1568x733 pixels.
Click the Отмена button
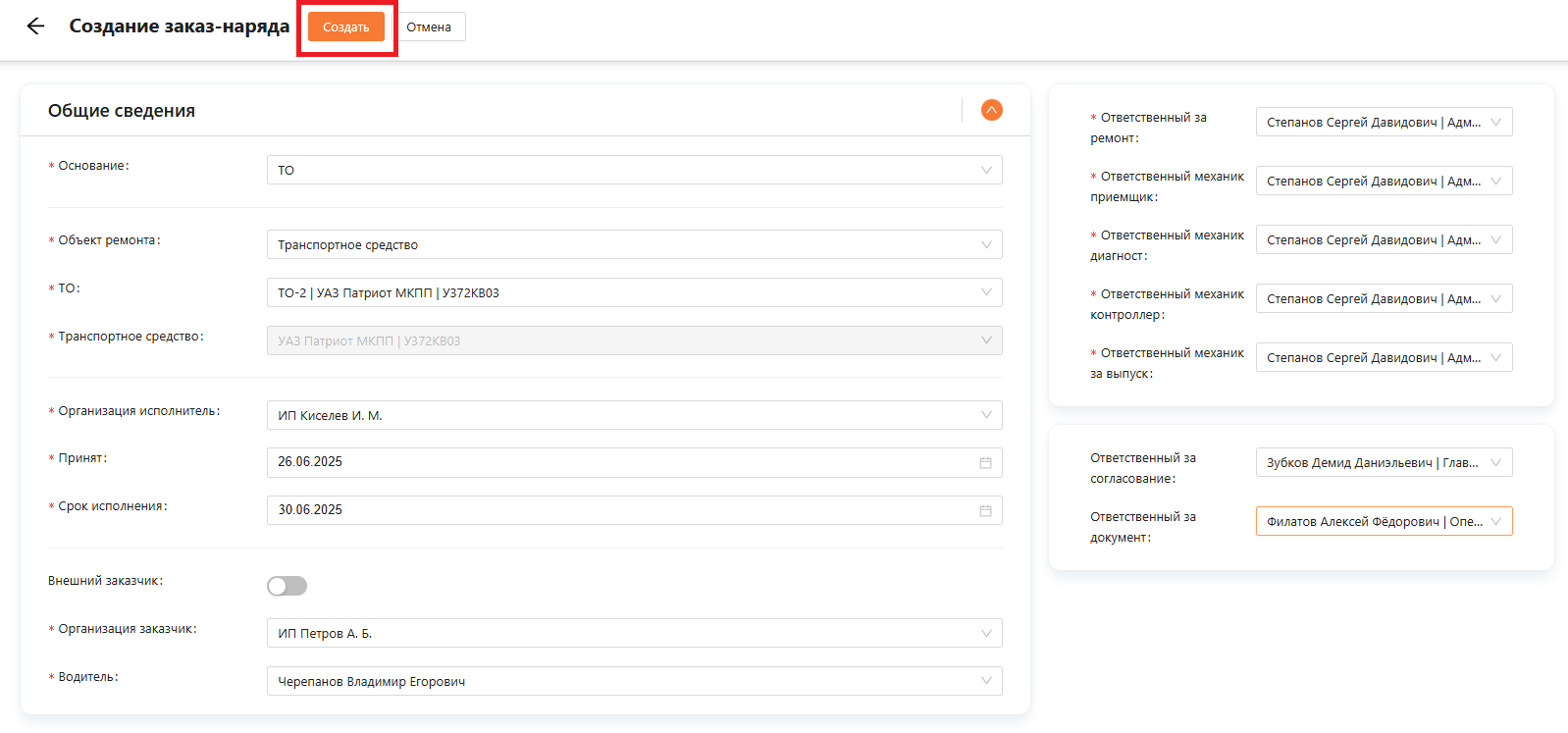tap(429, 27)
